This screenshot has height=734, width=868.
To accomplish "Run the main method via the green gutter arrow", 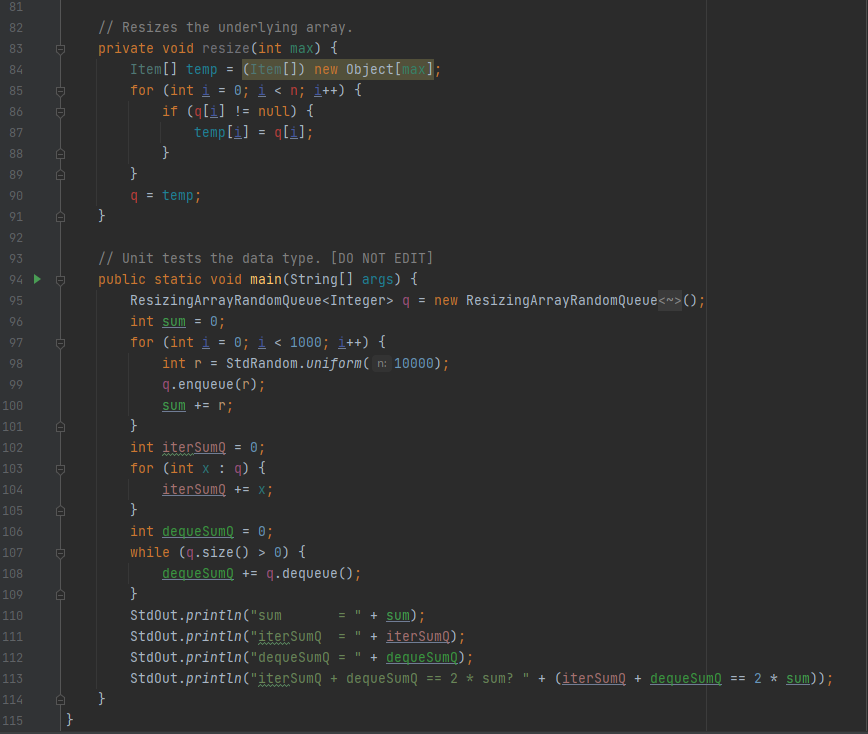I will tap(37, 279).
